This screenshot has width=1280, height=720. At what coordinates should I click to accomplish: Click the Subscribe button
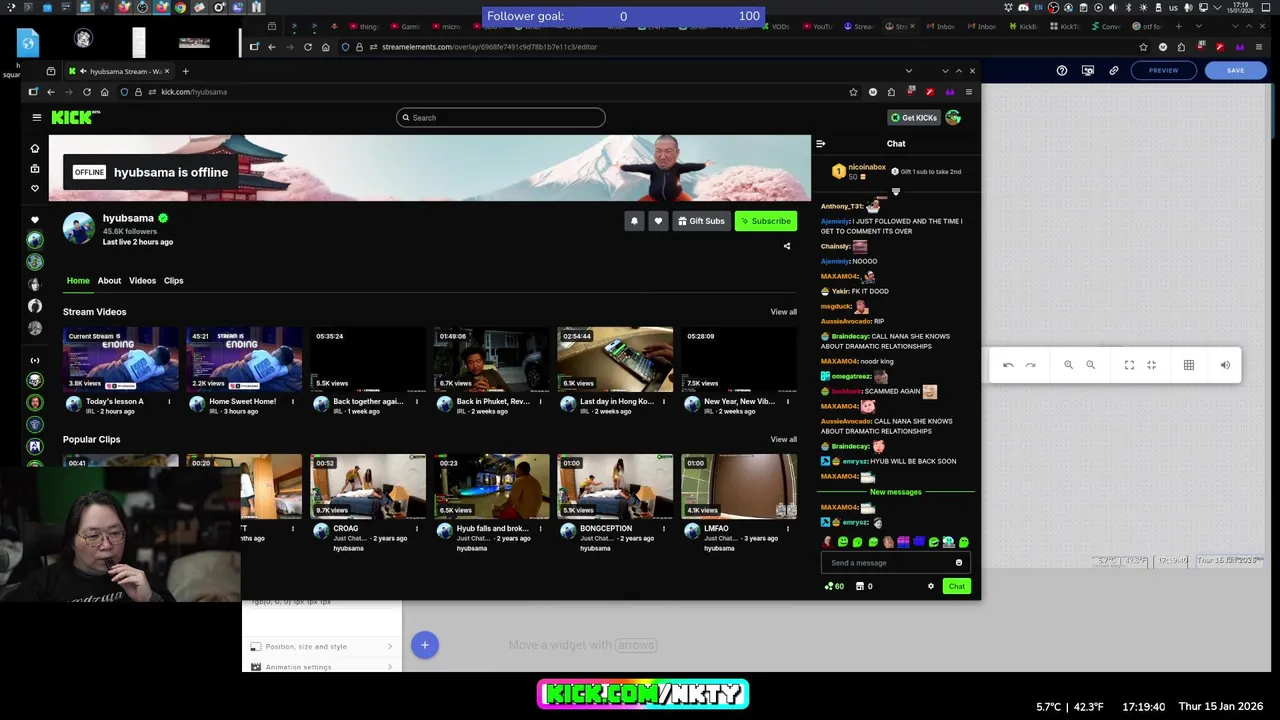click(x=766, y=221)
